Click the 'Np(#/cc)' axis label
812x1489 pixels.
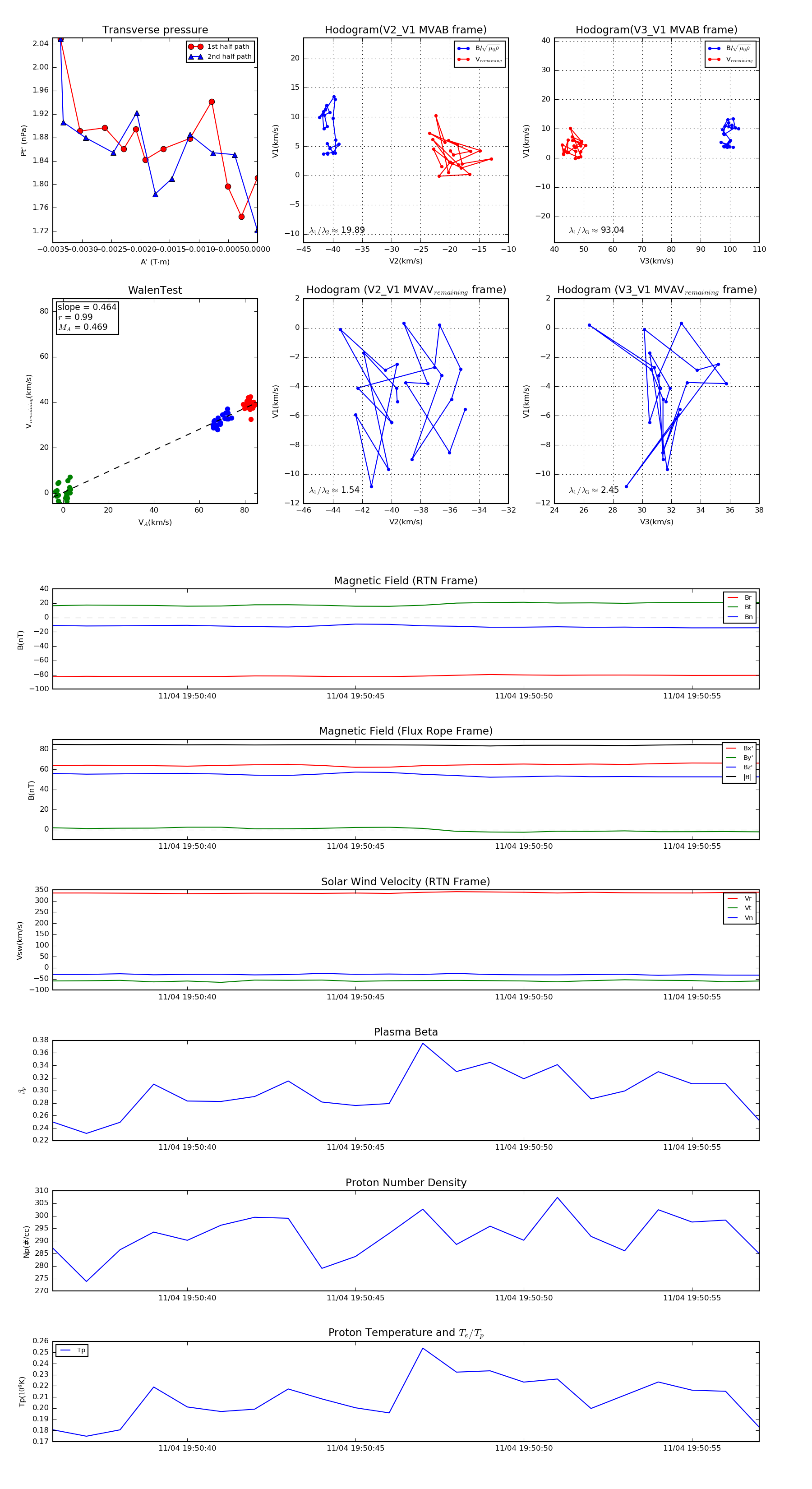(26, 1242)
